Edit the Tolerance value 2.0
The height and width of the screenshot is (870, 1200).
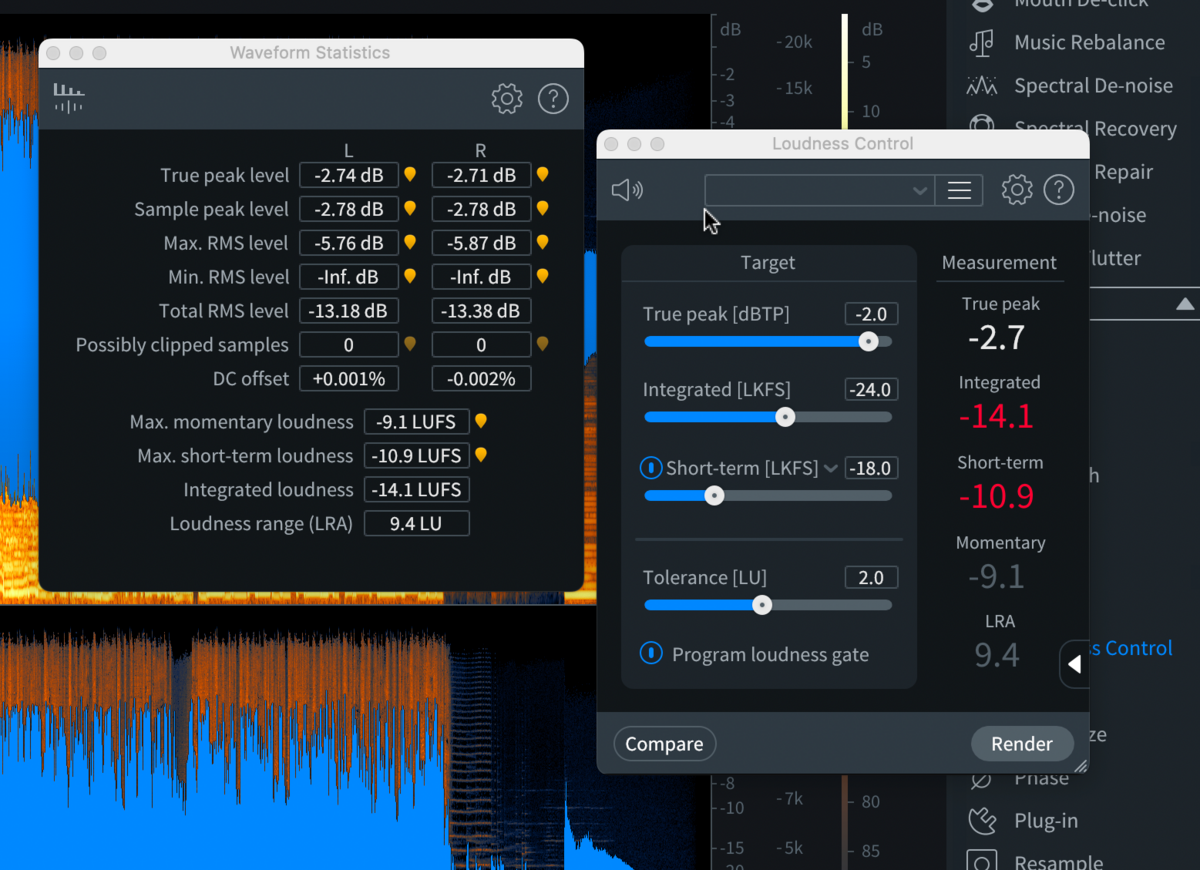(x=871, y=578)
